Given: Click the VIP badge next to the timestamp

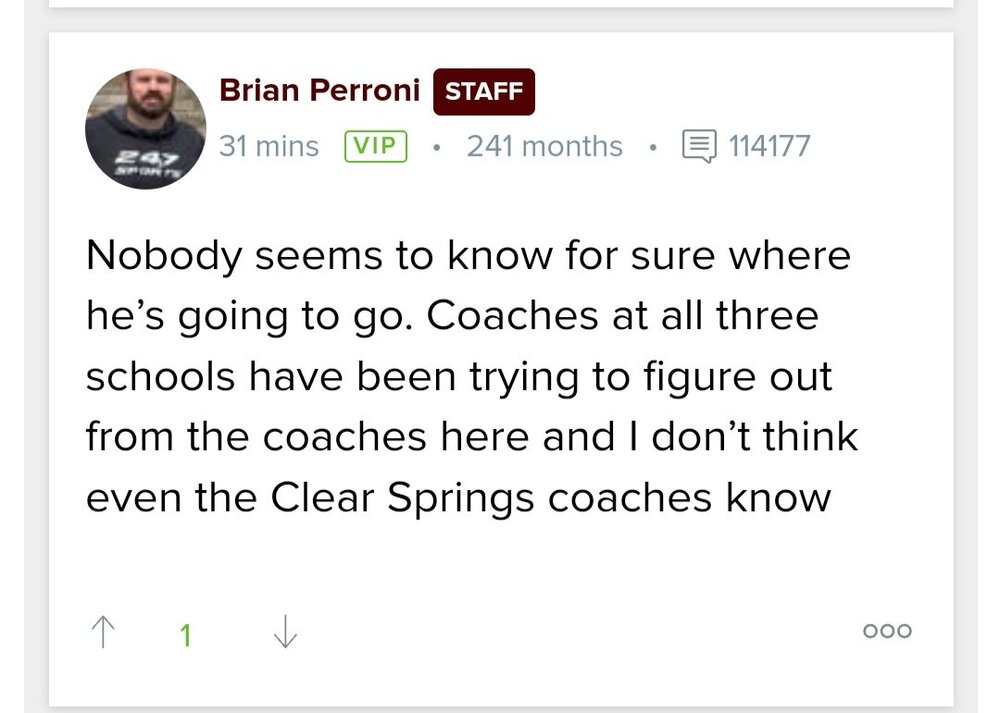Looking at the screenshot, I should 375,146.
